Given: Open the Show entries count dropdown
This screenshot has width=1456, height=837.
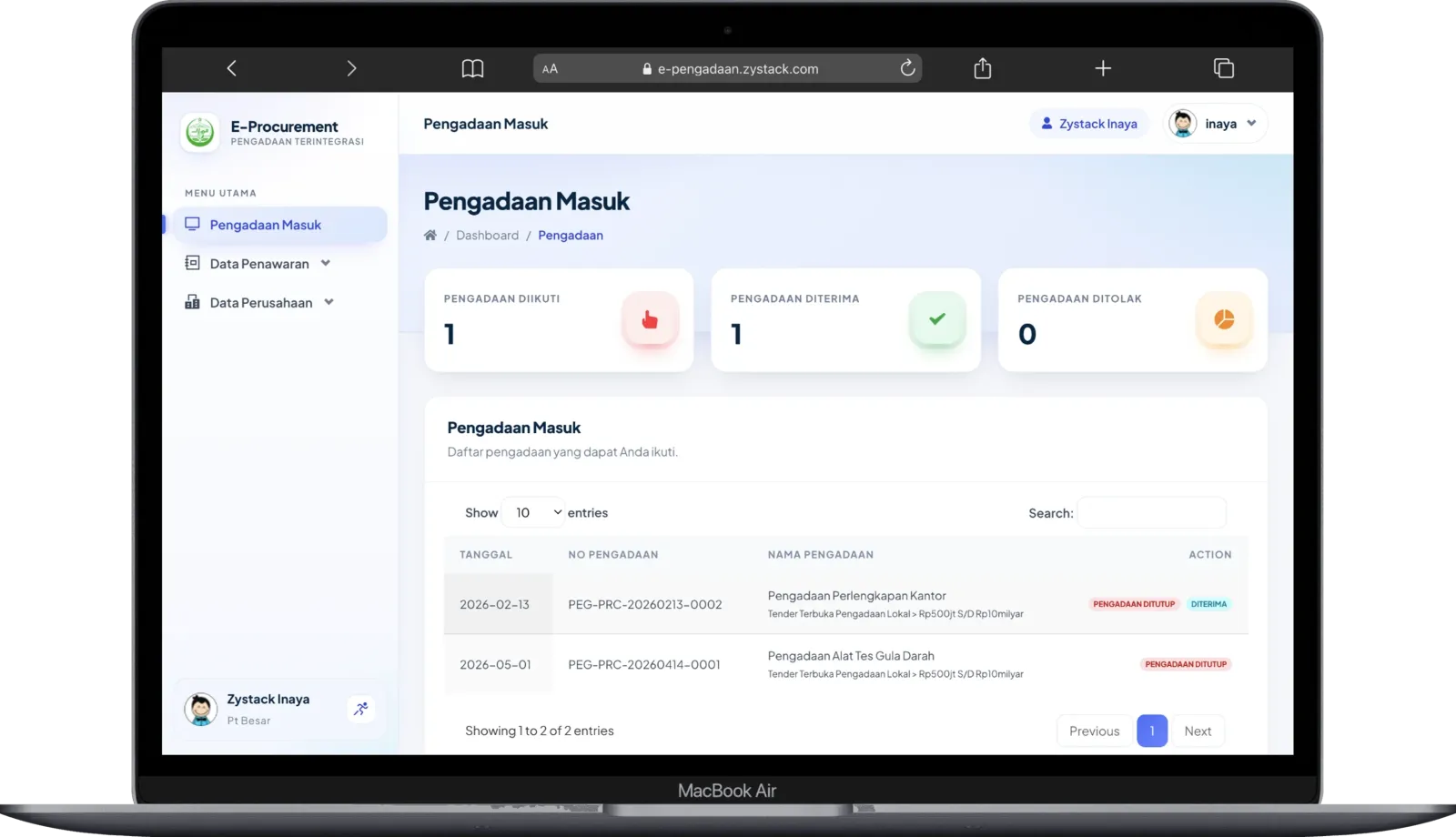Looking at the screenshot, I should (534, 513).
